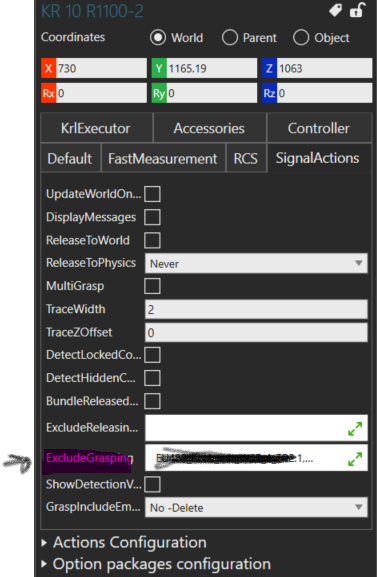
Task: Select the Parent coordinates radio button
Action: 230,38
